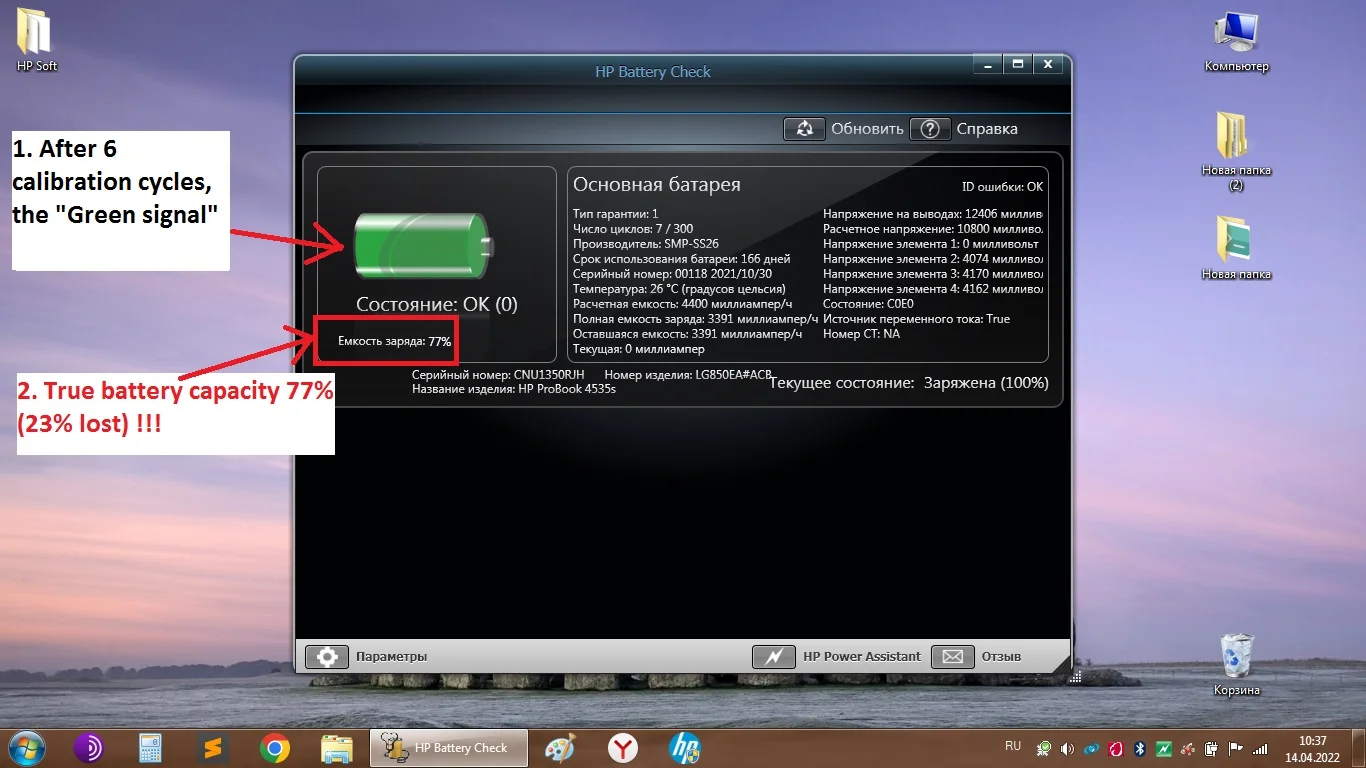Minimize the HP Battery Check window

tap(988, 64)
